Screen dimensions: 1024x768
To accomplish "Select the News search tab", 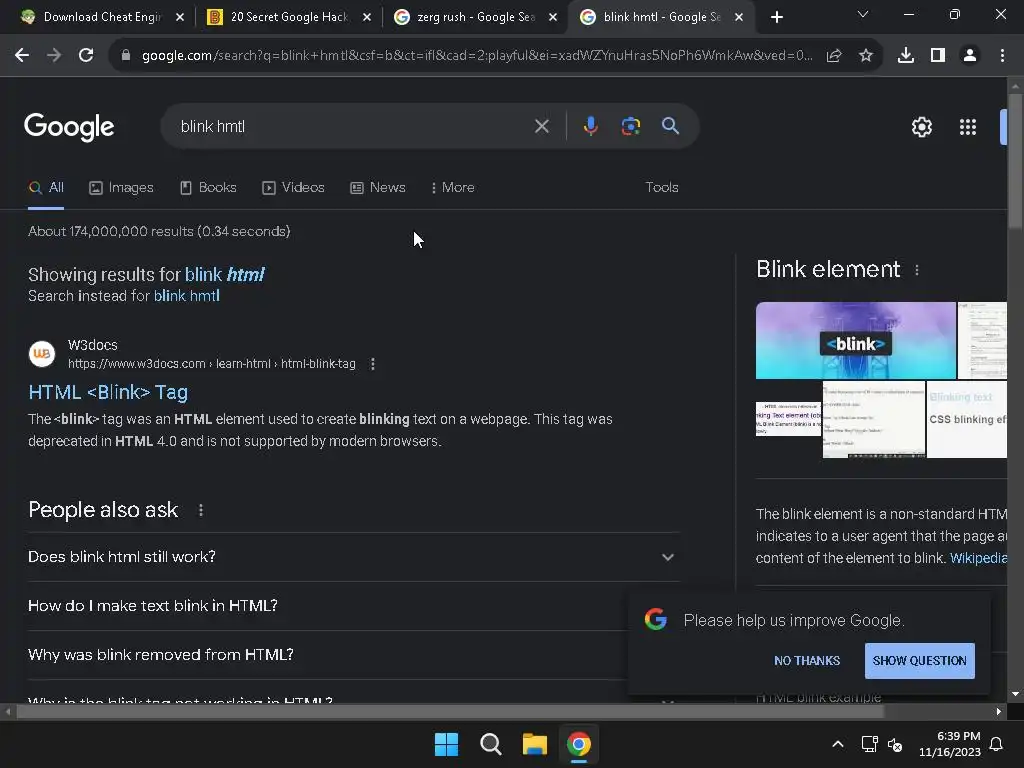I will point(377,187).
